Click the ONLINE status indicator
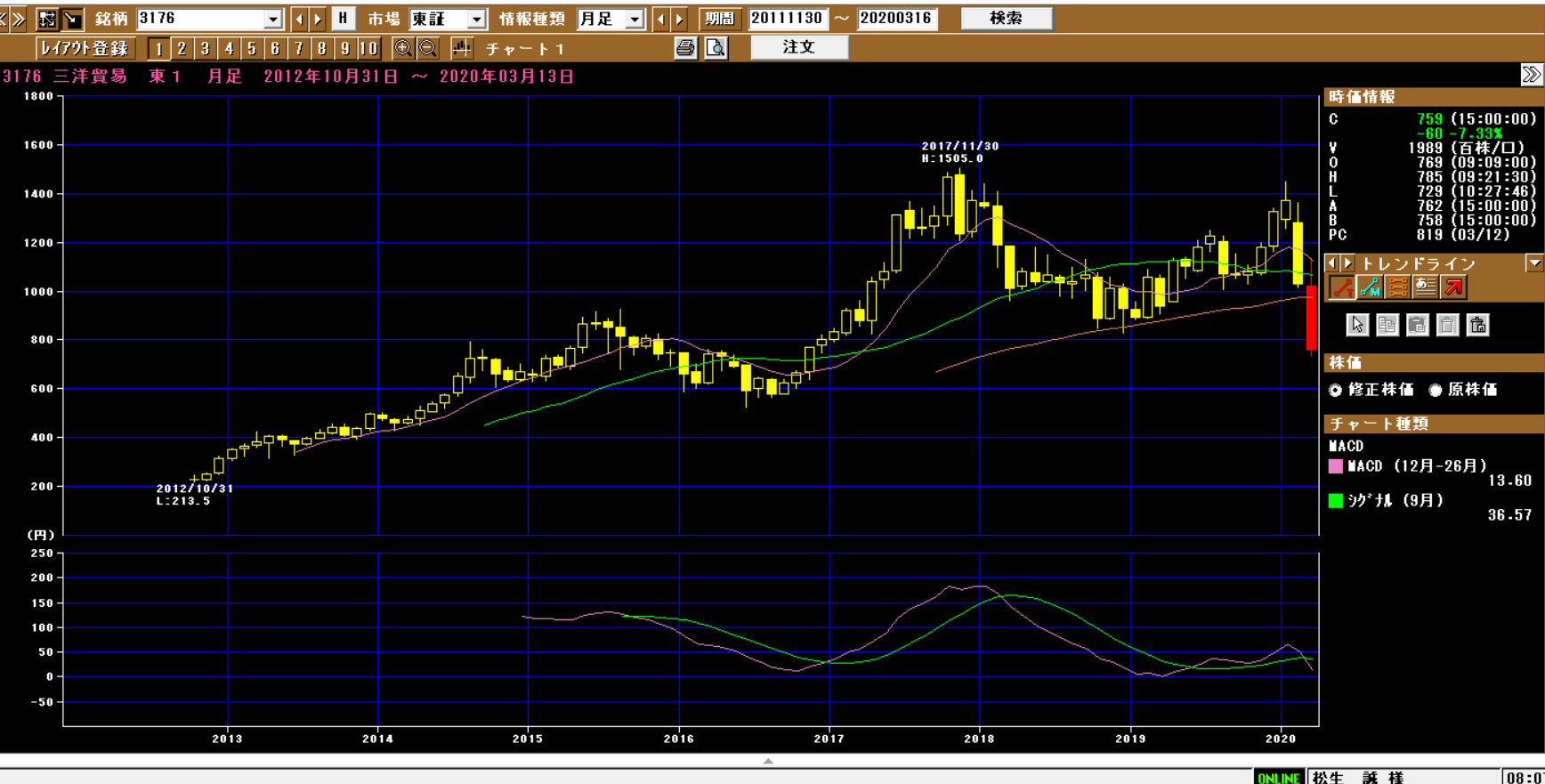 click(x=1279, y=778)
